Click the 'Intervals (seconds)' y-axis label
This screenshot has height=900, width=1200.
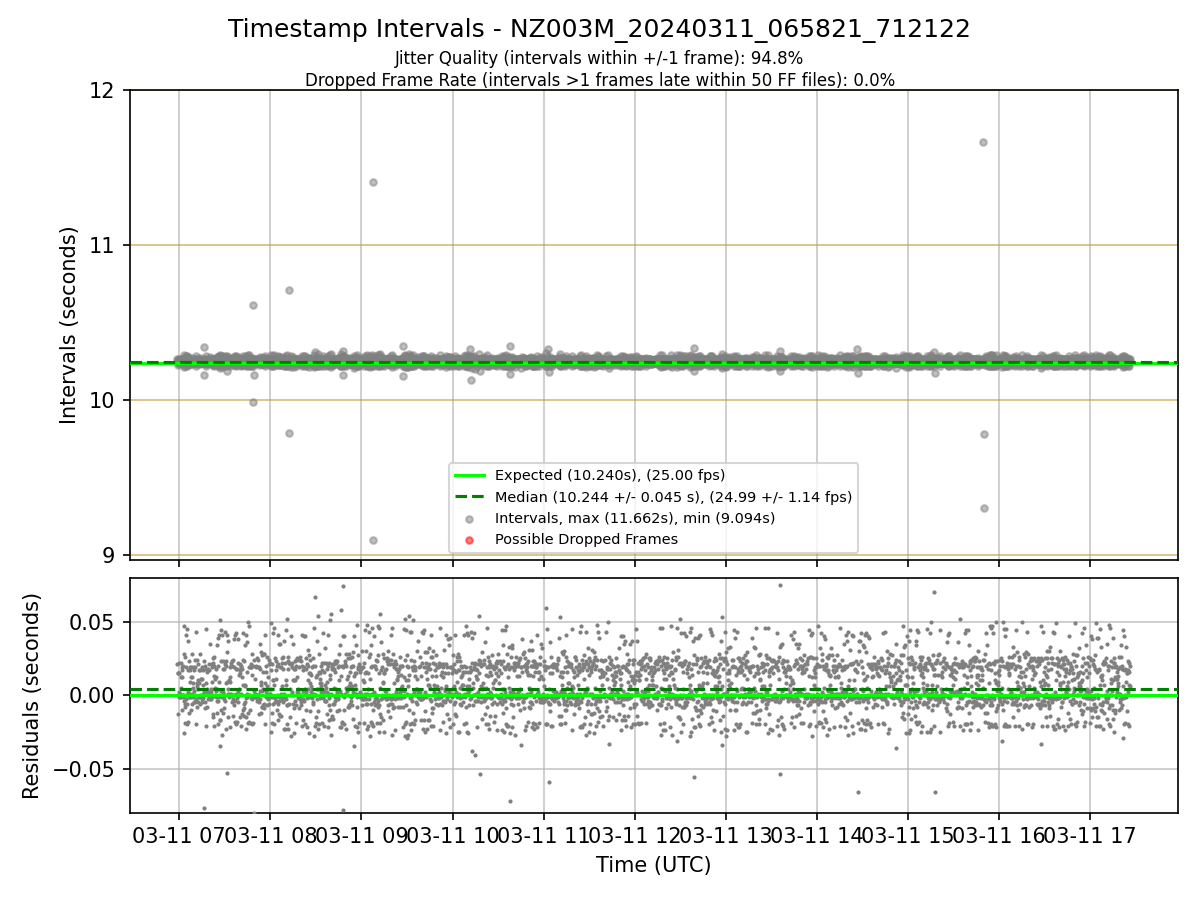[x=68, y=325]
